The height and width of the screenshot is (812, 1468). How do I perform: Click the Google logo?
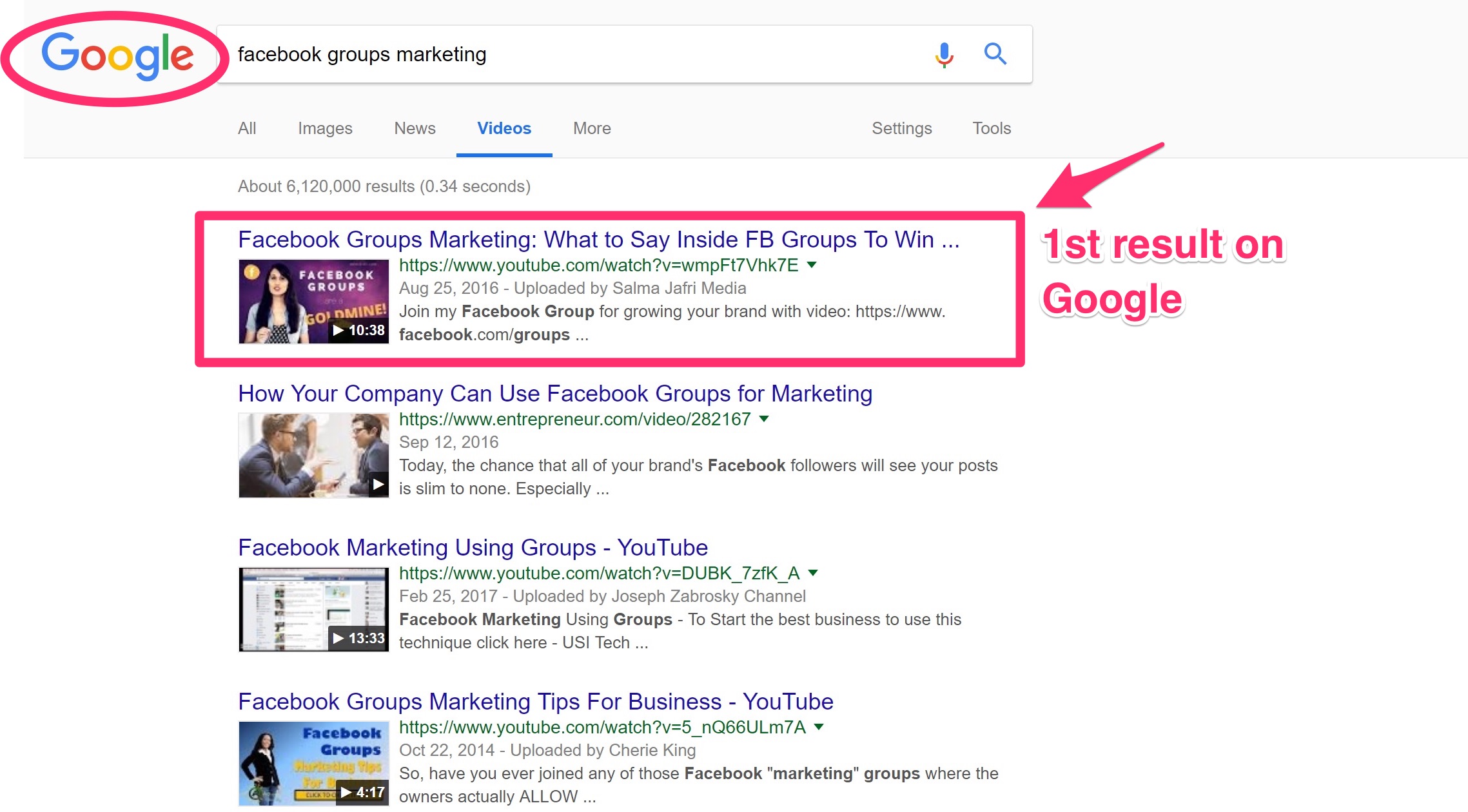coord(117,57)
